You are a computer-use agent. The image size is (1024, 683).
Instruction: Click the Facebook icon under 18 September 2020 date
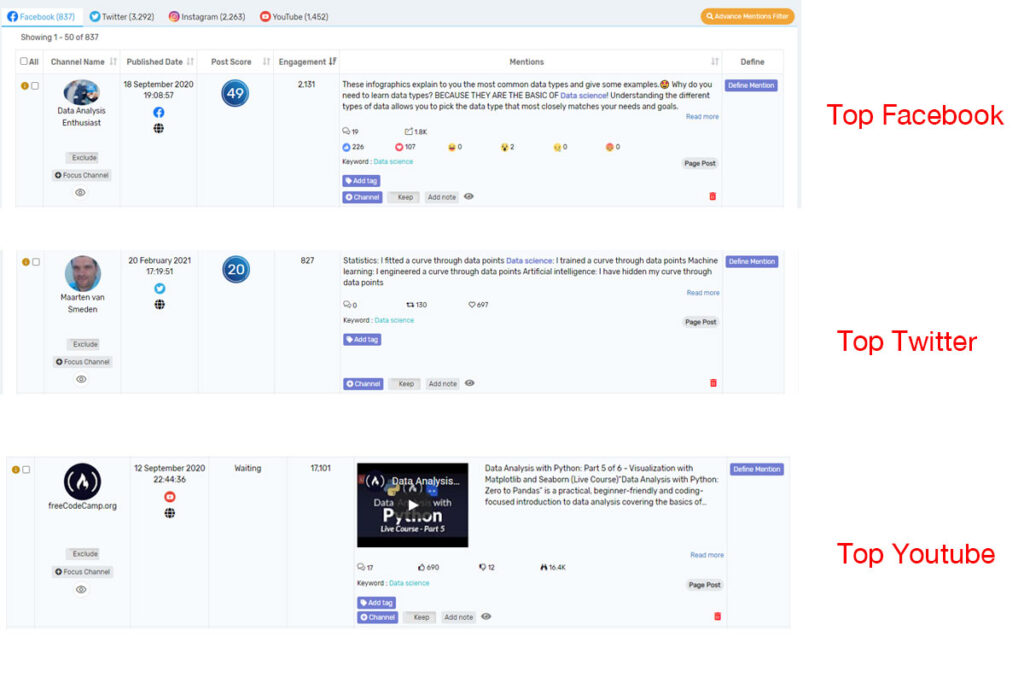159,112
